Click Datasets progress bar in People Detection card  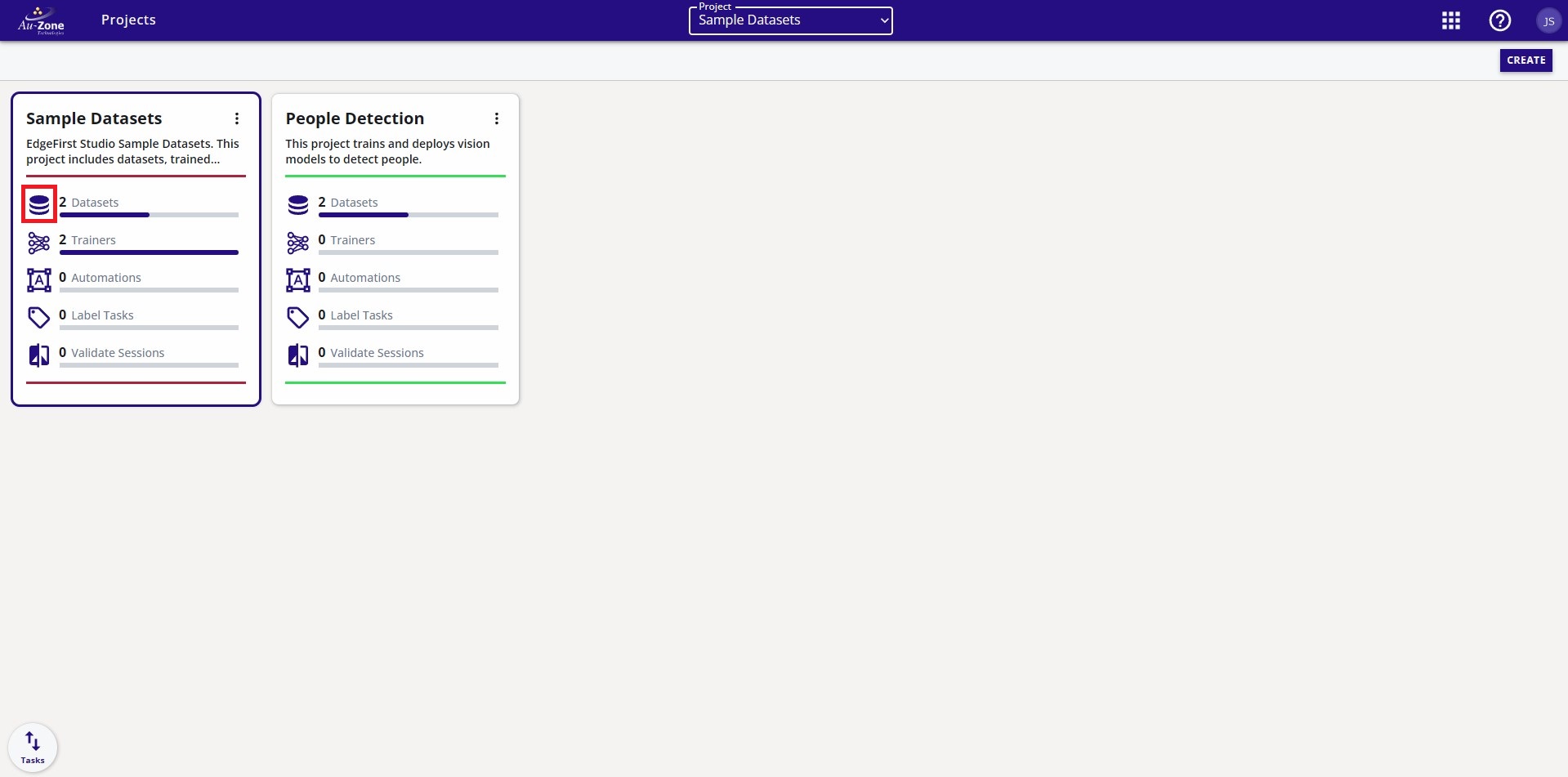[x=409, y=215]
